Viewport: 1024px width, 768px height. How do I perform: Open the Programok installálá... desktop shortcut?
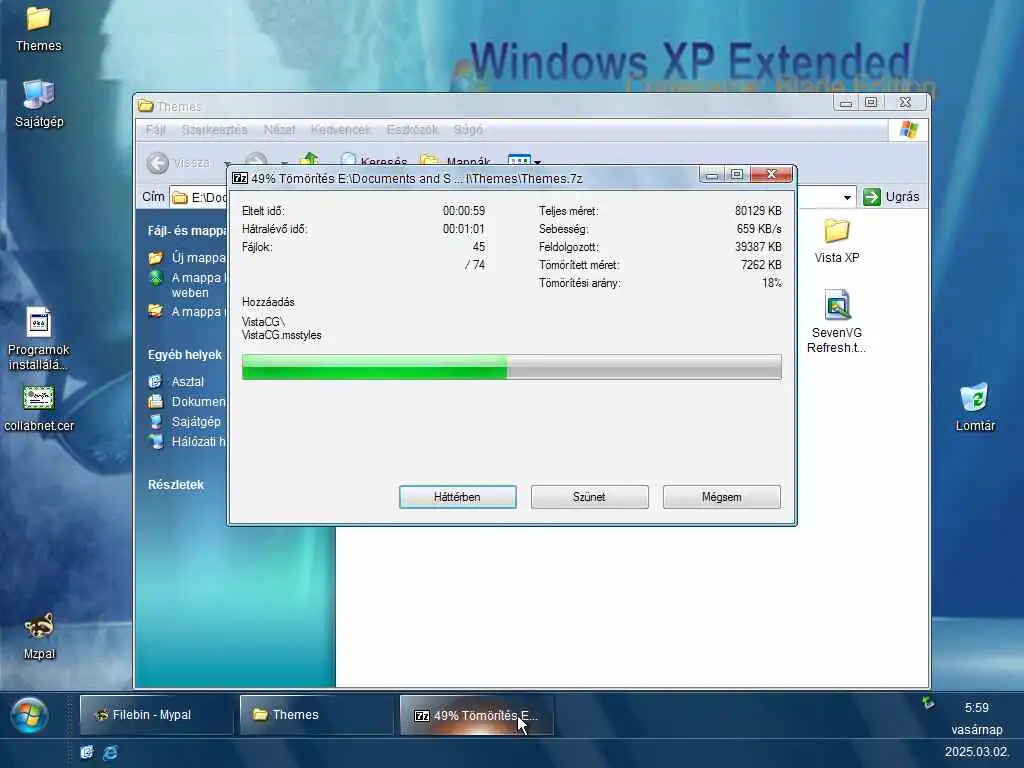click(39, 339)
